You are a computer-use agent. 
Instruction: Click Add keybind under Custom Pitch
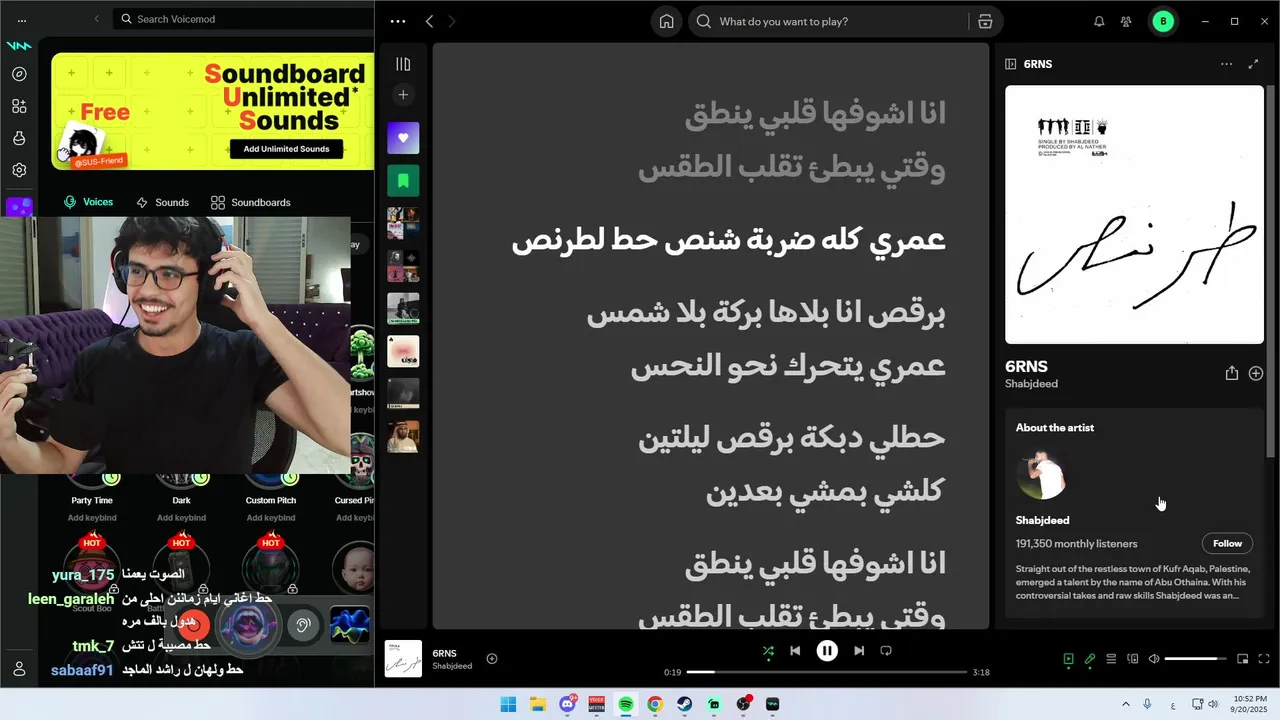(x=271, y=518)
